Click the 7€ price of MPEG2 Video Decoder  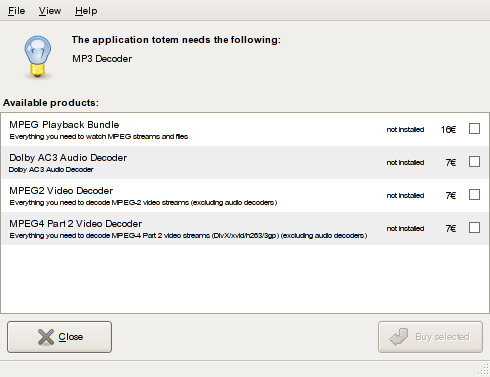point(451,195)
